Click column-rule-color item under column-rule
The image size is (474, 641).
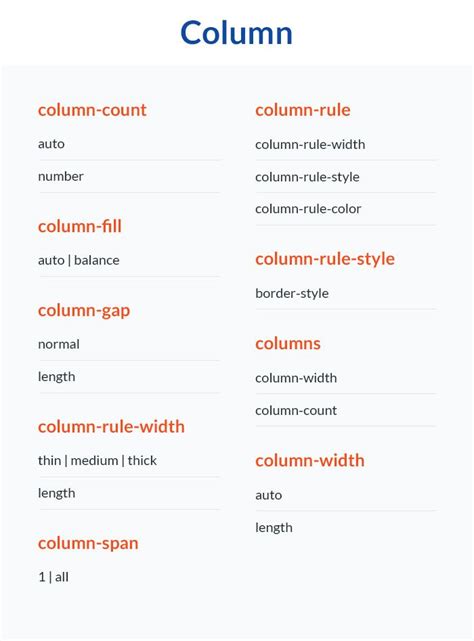pyautogui.click(x=308, y=209)
